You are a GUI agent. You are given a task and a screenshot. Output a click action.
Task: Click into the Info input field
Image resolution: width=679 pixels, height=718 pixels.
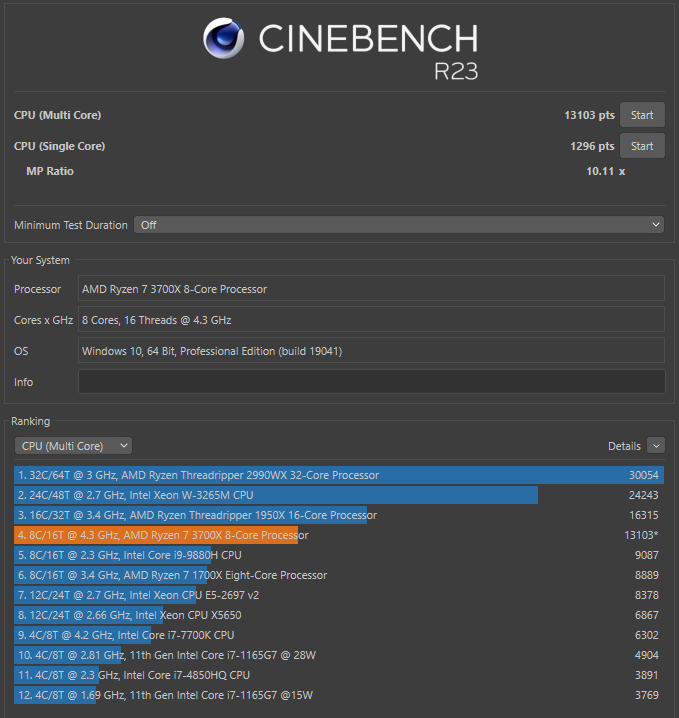tap(371, 382)
